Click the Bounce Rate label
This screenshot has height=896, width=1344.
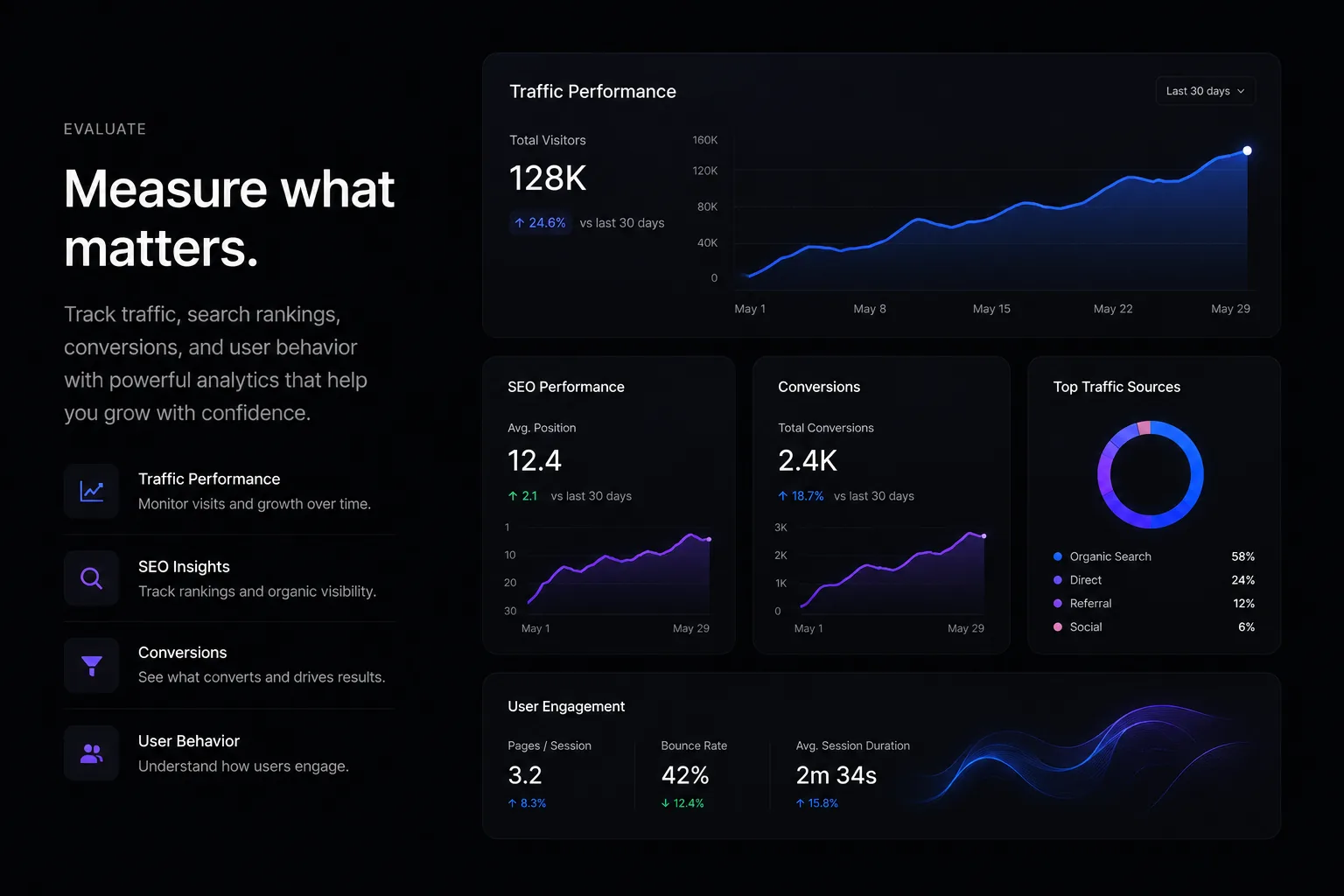[x=694, y=745]
